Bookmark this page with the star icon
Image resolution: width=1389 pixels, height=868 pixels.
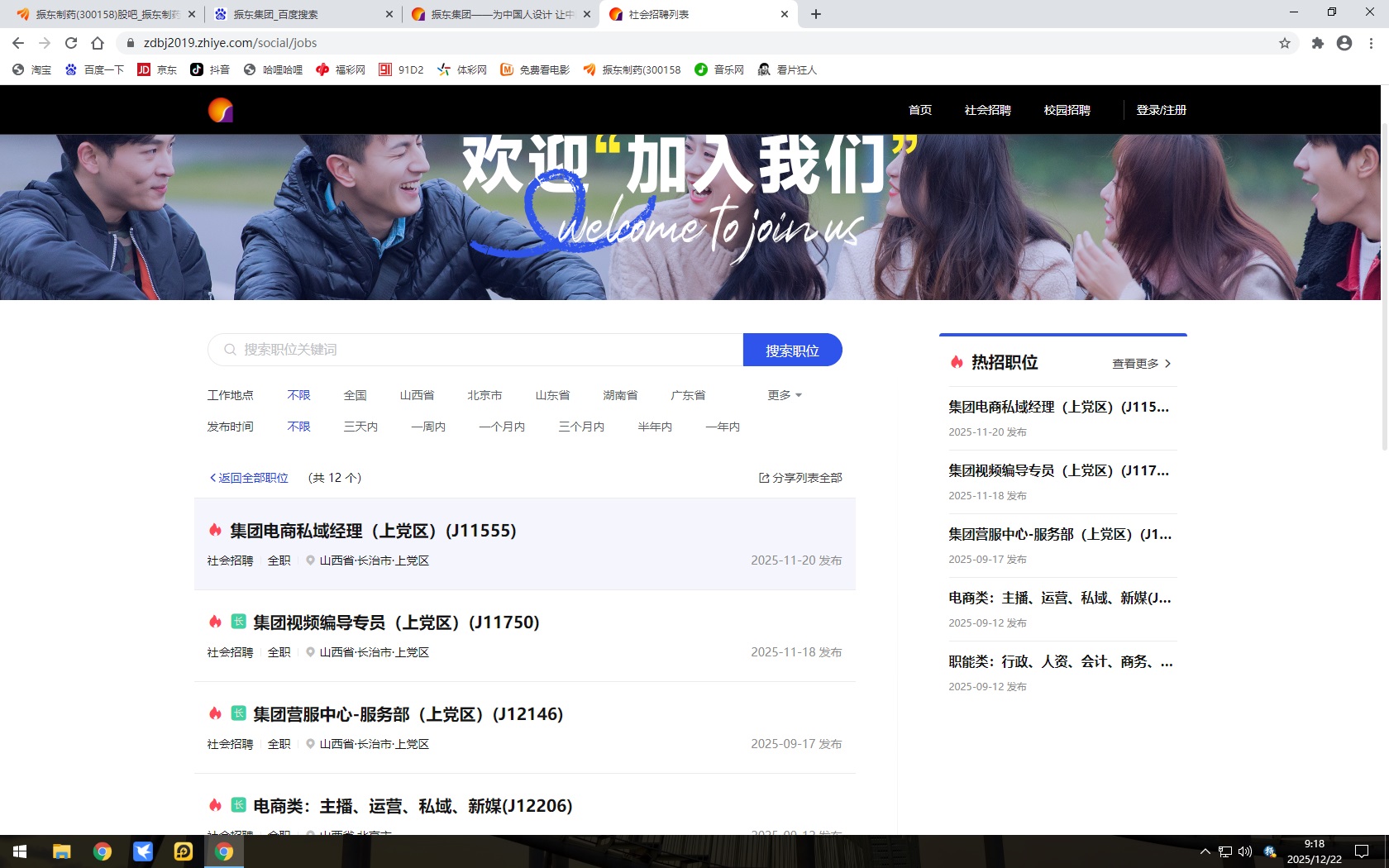pos(1285,43)
